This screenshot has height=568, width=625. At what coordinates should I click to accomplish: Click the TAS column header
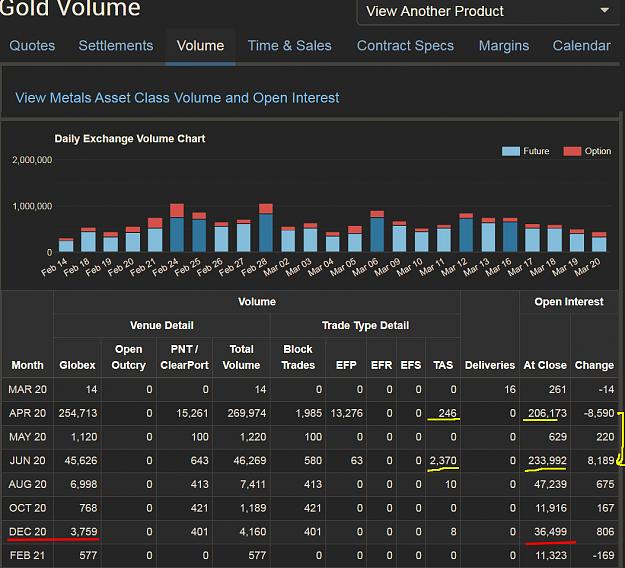[443, 365]
